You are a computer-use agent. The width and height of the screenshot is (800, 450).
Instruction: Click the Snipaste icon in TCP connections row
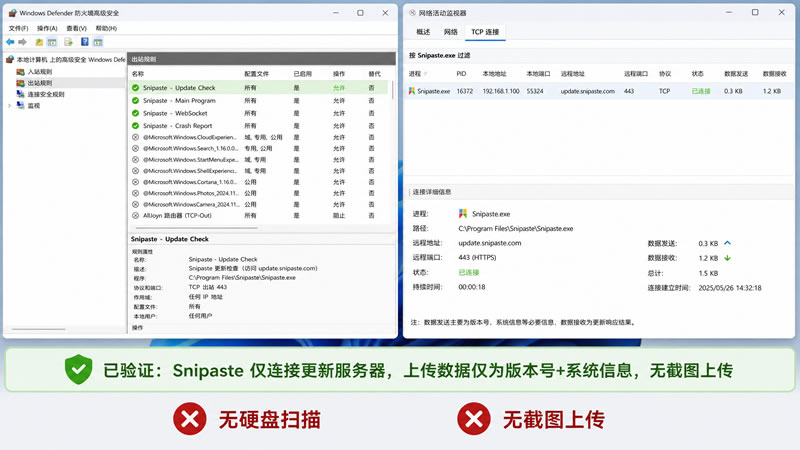pyautogui.click(x=412, y=91)
